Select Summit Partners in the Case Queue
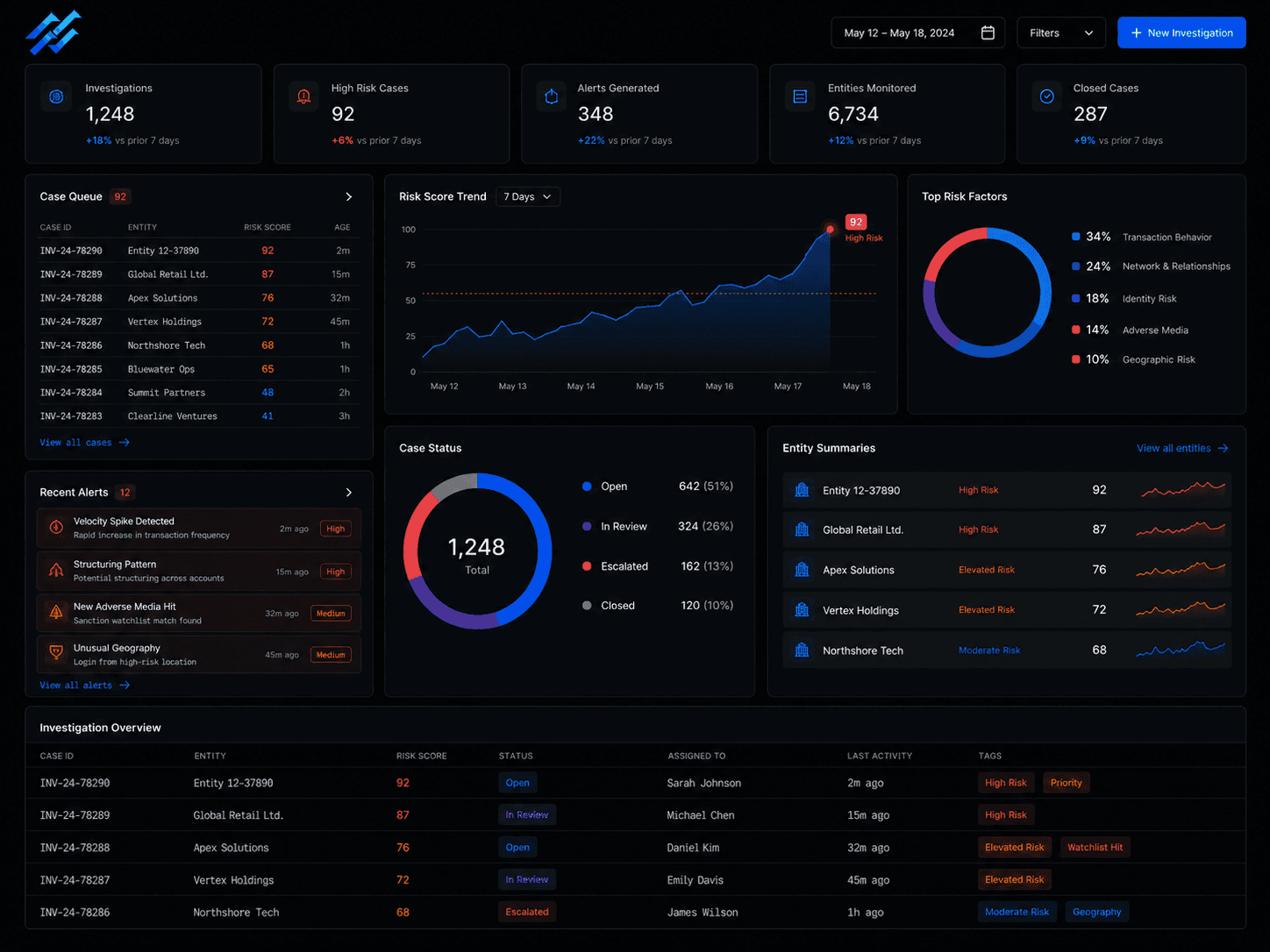 coord(167,393)
